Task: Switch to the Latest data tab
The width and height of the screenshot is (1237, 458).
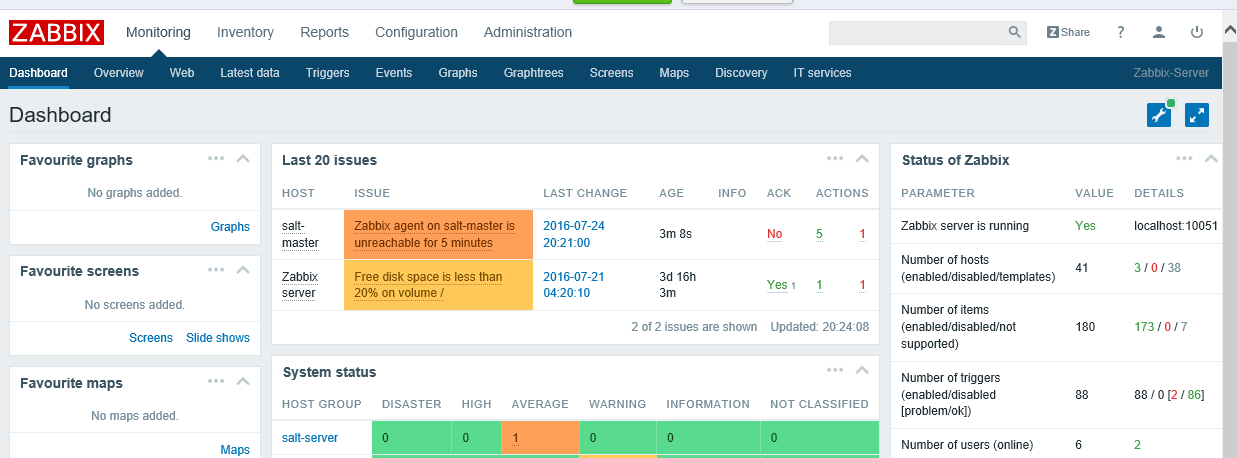Action: [250, 73]
